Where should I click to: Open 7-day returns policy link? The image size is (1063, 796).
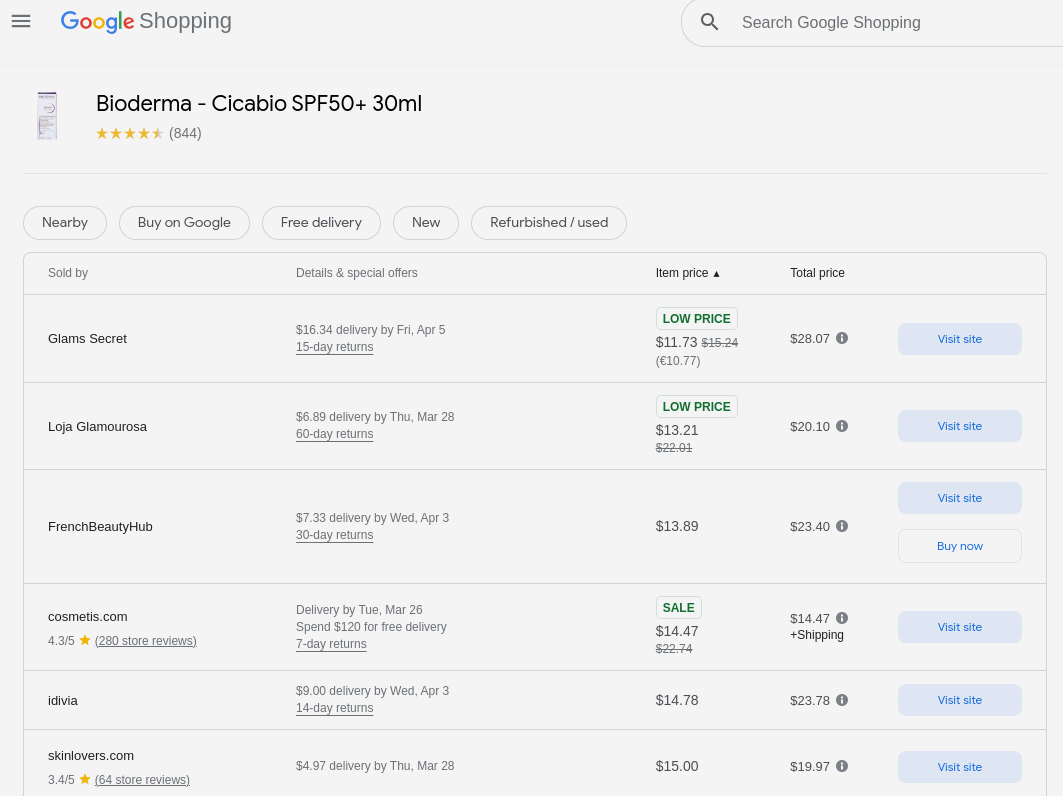[331, 644]
